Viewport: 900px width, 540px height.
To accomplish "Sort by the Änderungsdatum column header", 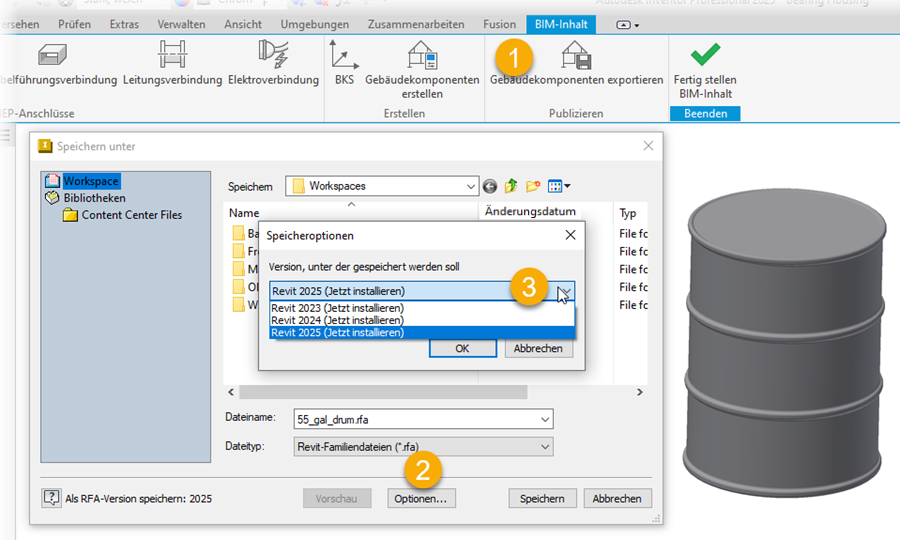I will tap(530, 211).
